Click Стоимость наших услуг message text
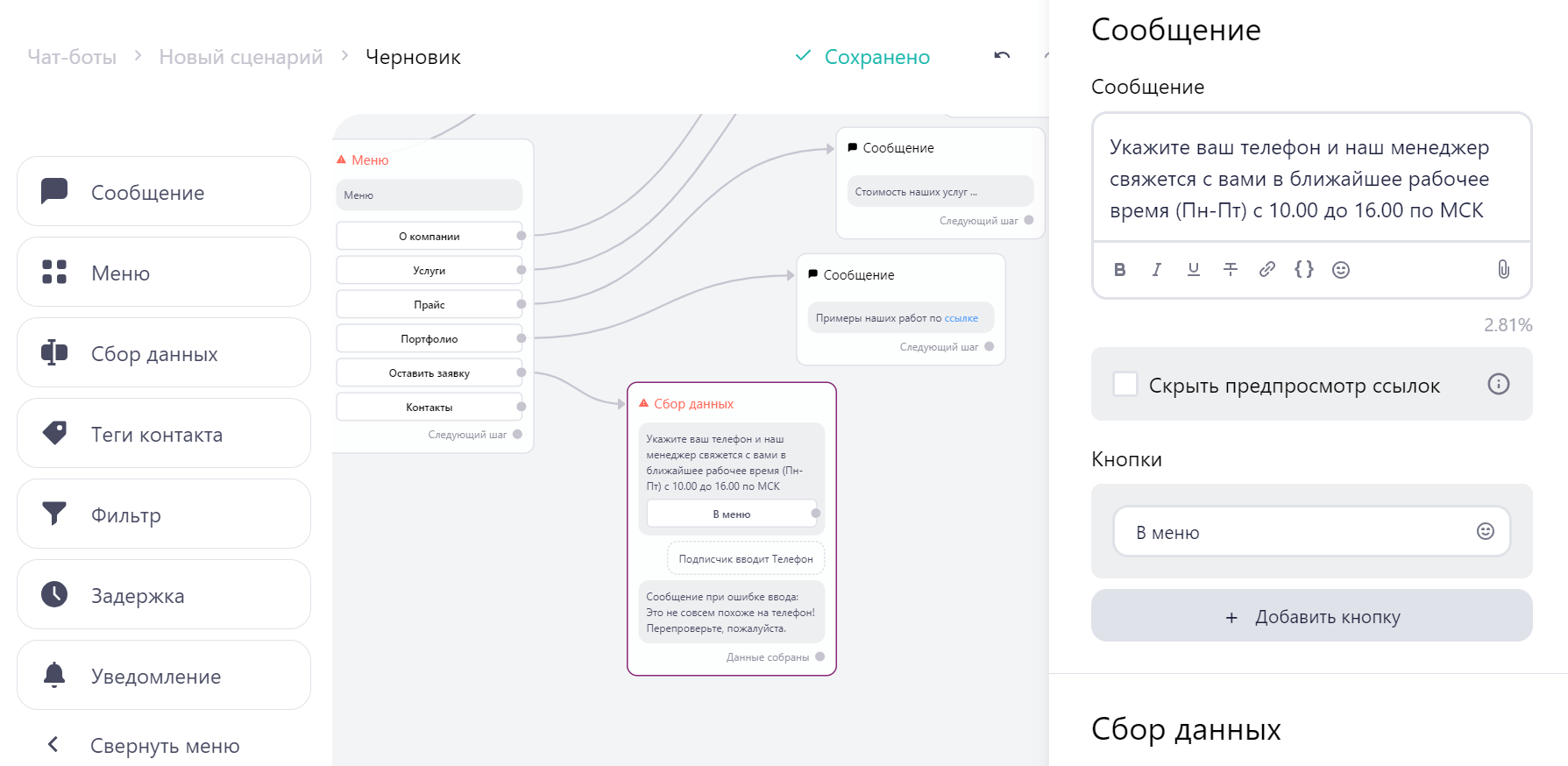Viewport: 1568px width, 766px height. [940, 191]
